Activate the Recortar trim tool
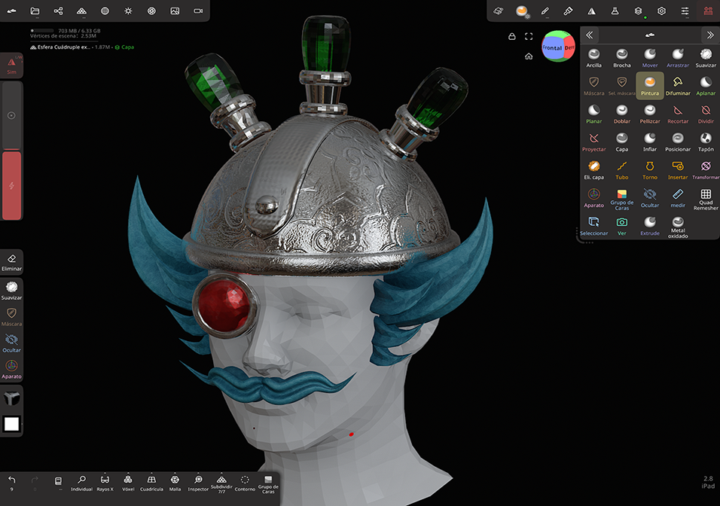 [678, 114]
